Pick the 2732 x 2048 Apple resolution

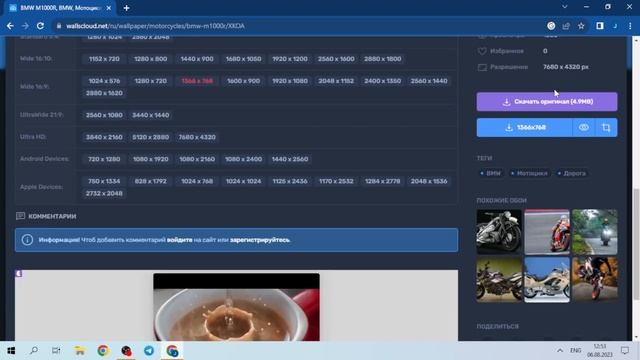tap(104, 193)
